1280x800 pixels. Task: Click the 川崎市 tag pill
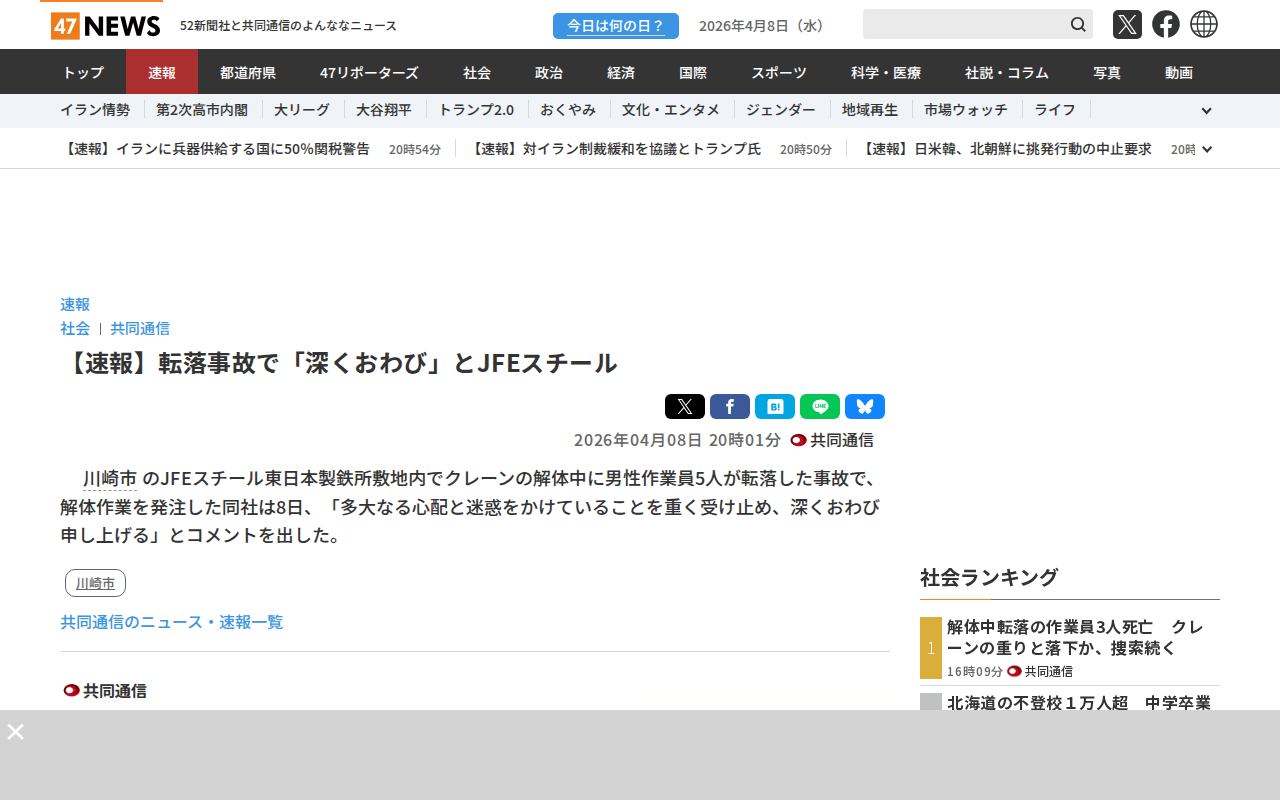coord(95,583)
